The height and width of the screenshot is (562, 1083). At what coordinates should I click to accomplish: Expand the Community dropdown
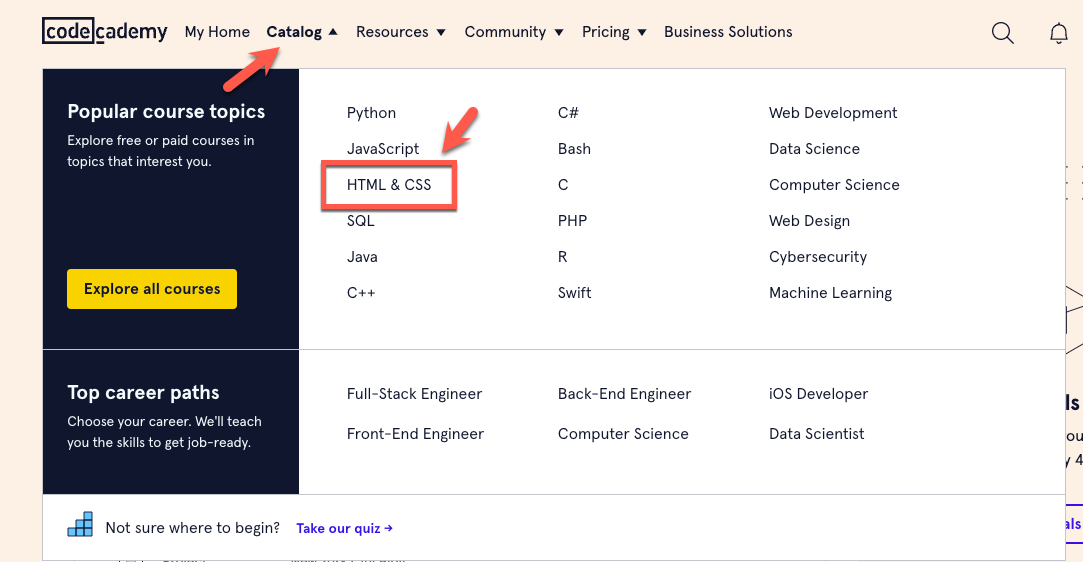(514, 32)
